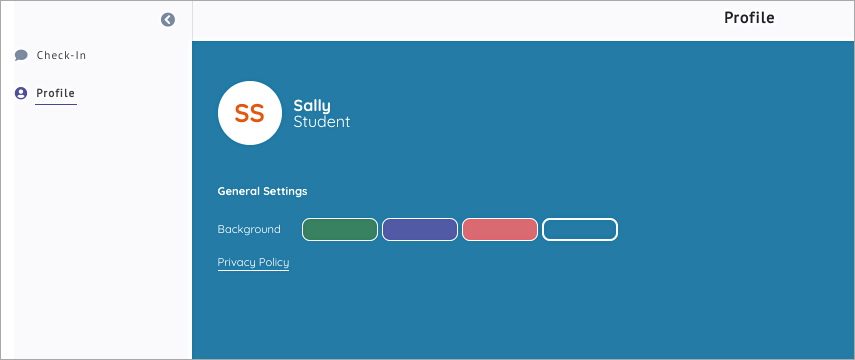855x360 pixels.
Task: Open the Check-In sidebar menu item
Action: 61,55
